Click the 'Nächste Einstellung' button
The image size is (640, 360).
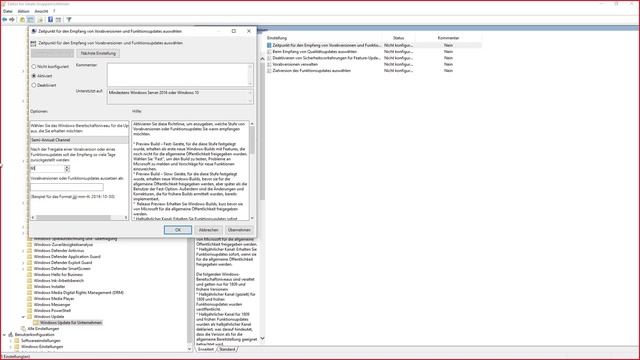[98, 53]
